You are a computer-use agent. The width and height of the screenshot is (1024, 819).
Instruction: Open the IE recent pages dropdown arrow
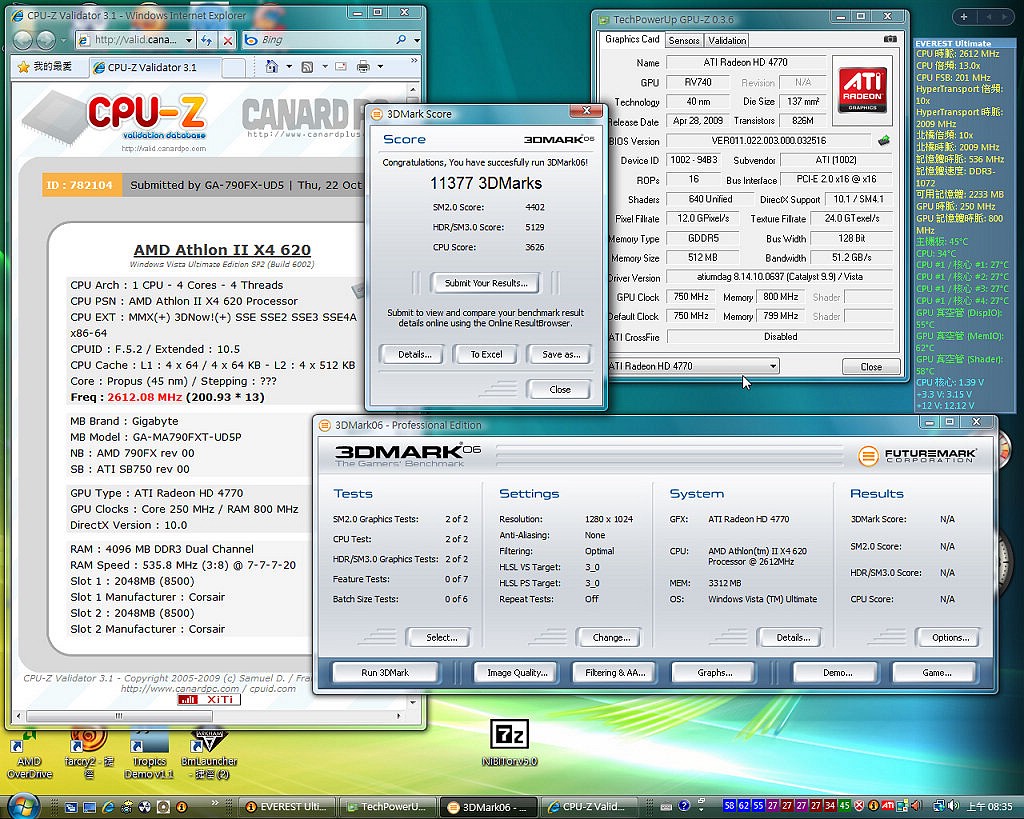tap(63, 40)
